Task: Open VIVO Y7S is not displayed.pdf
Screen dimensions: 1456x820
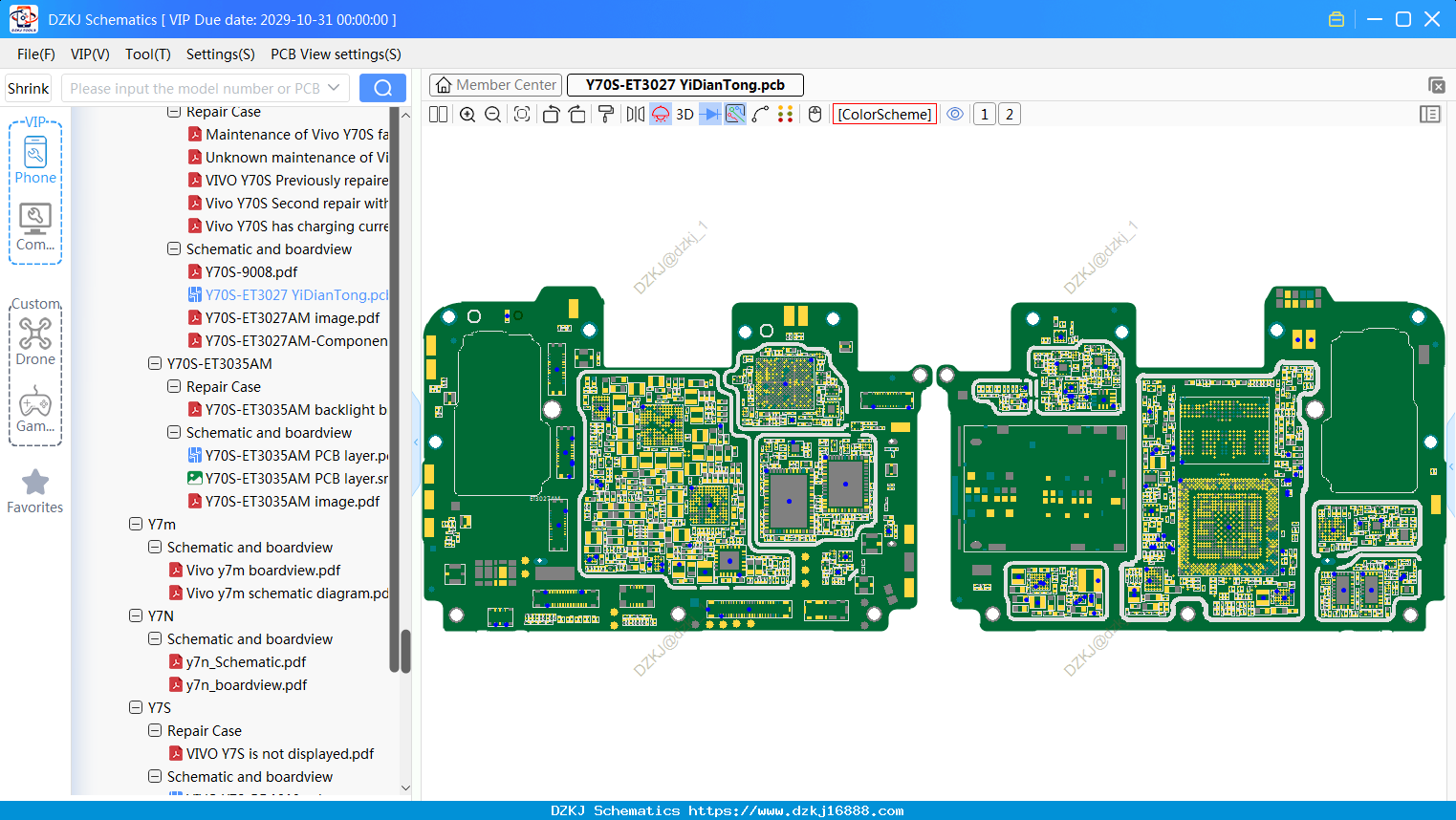Action: point(280,753)
